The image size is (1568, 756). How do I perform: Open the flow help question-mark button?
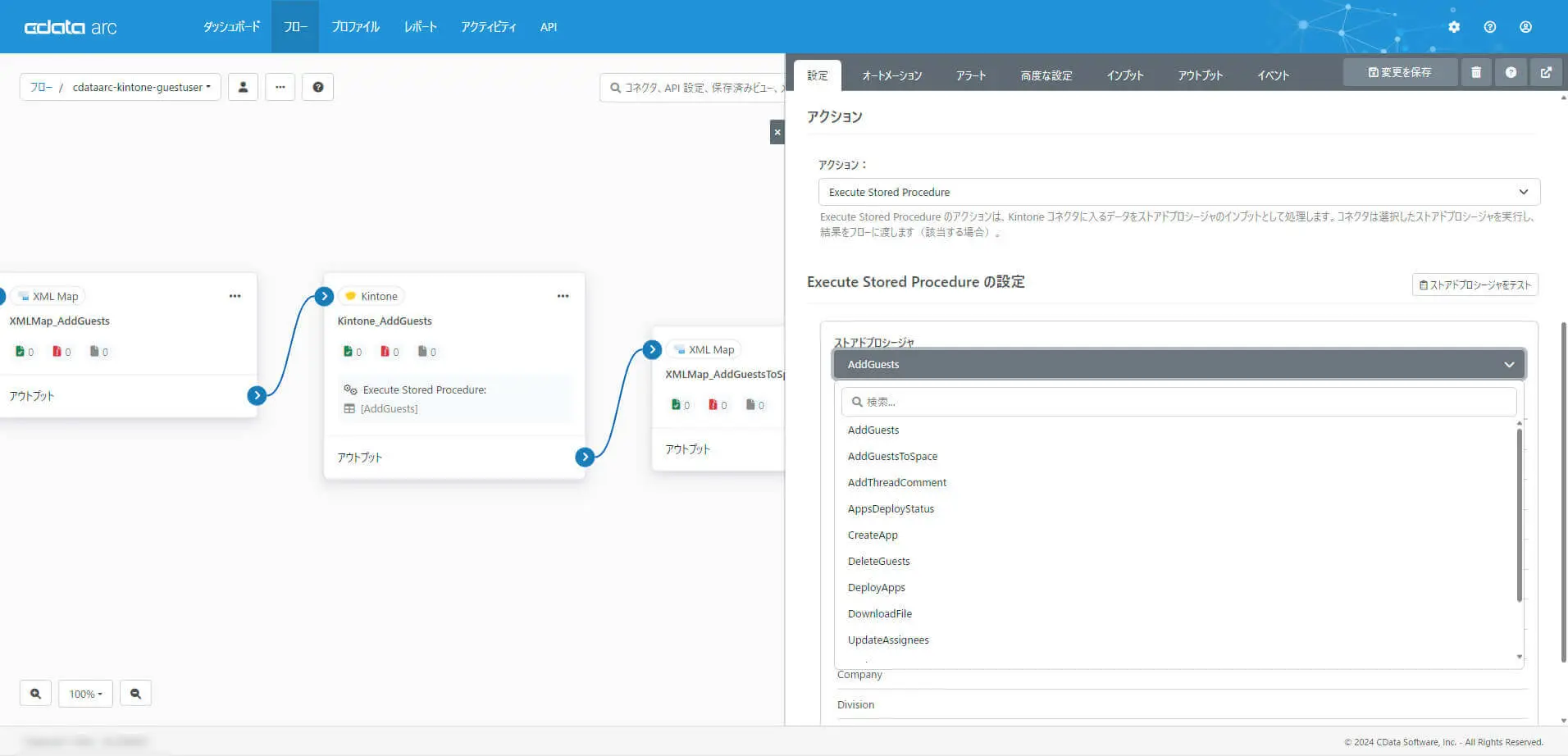click(x=318, y=87)
